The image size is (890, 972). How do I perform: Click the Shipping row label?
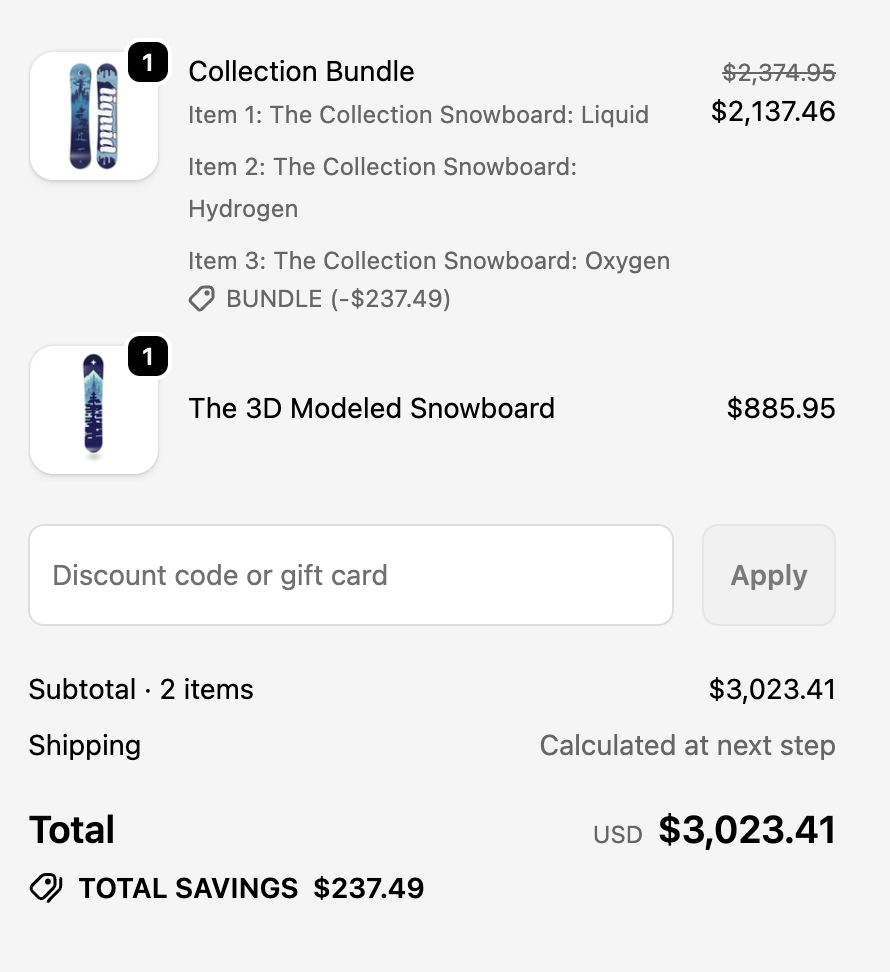pyautogui.click(x=84, y=745)
